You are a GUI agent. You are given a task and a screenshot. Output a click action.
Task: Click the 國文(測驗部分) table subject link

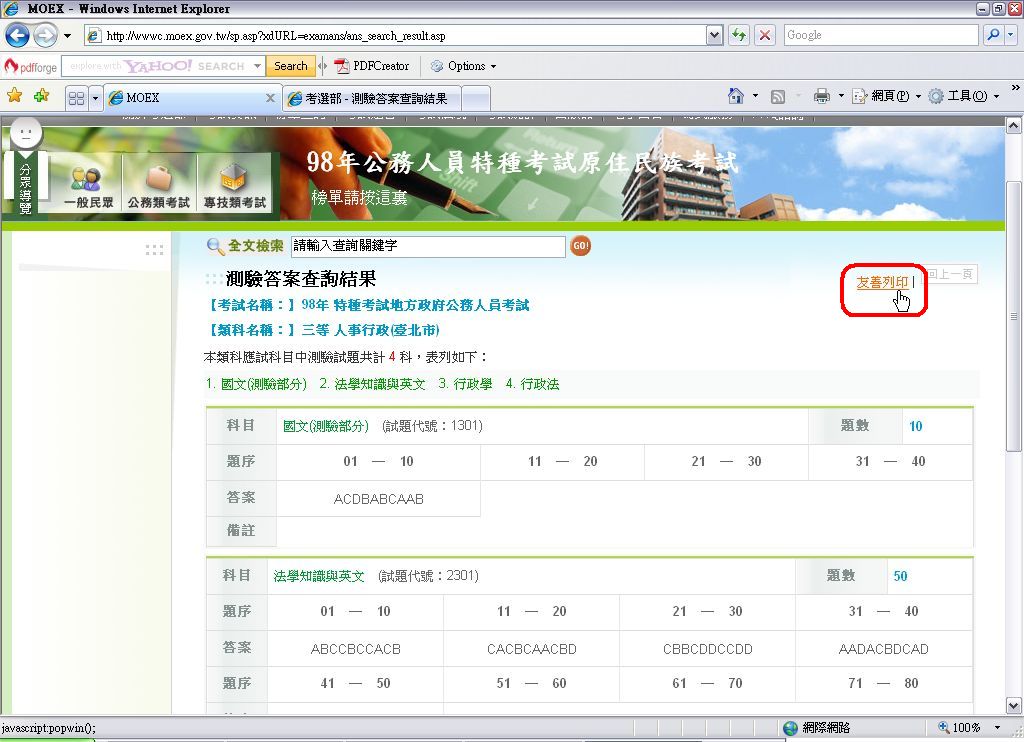[x=326, y=426]
